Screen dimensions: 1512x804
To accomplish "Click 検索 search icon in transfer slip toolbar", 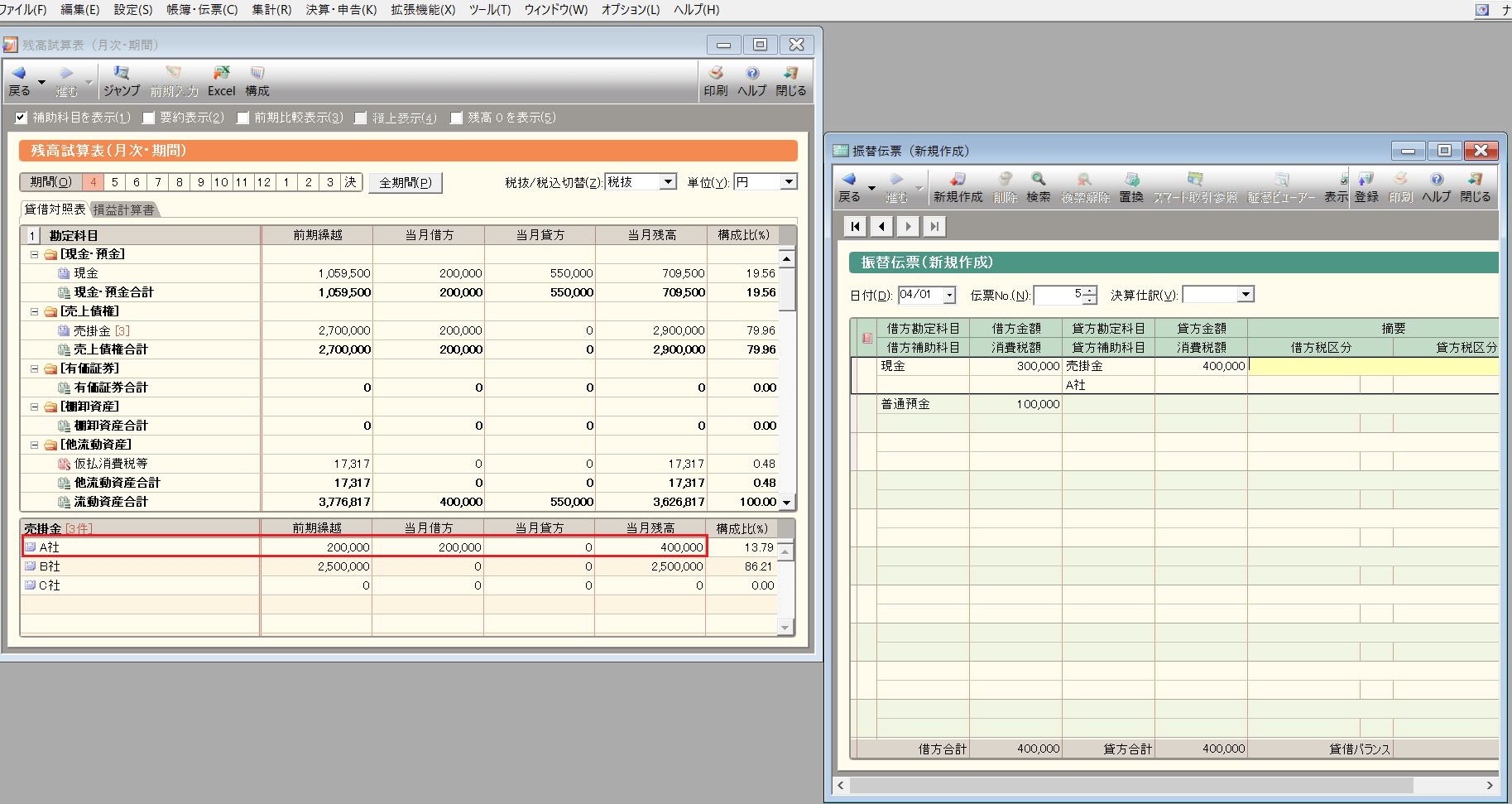I will click(x=1039, y=187).
